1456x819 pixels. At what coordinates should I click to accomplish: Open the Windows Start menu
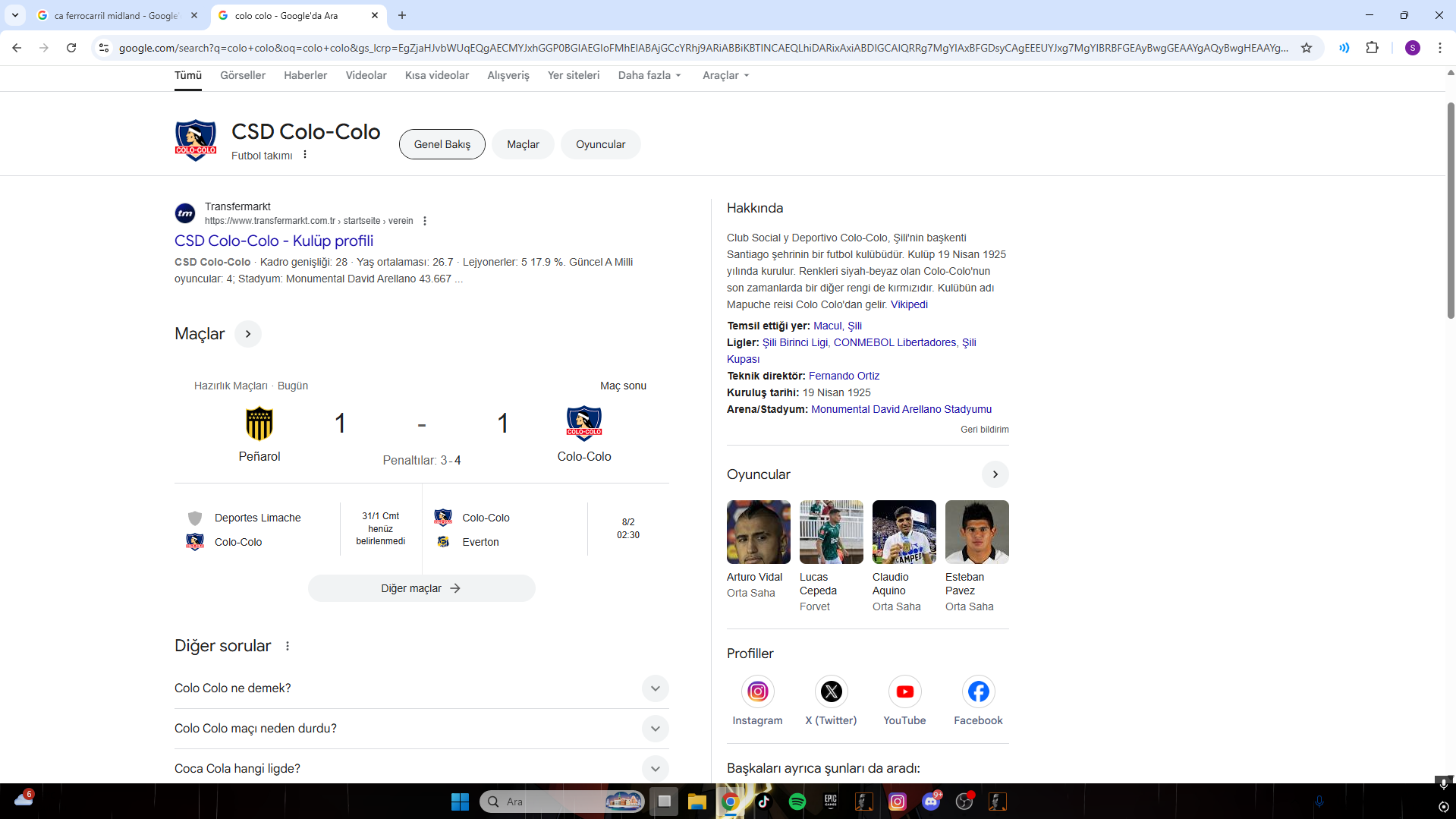pyautogui.click(x=460, y=802)
